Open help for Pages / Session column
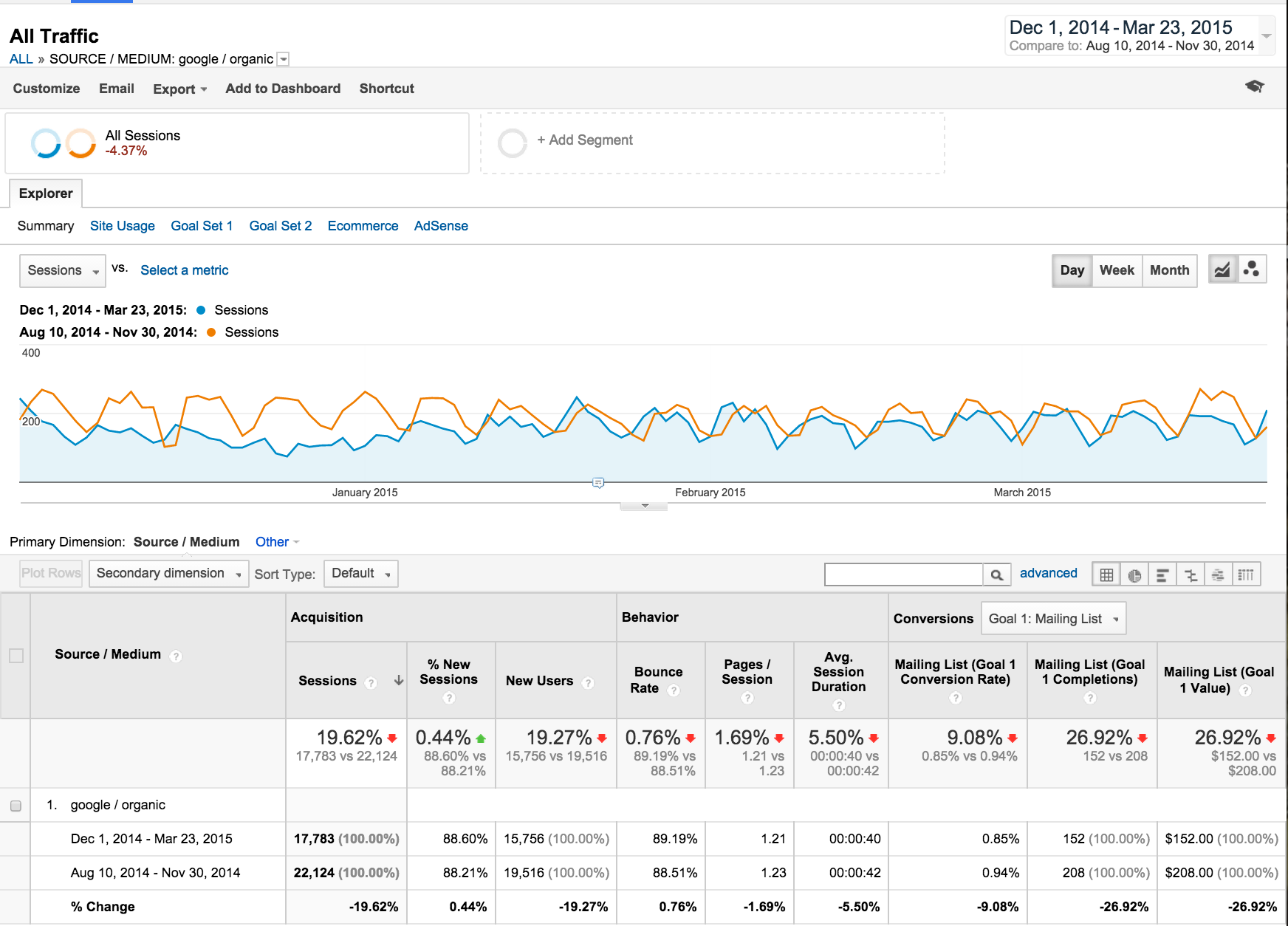The height and width of the screenshot is (926, 1288). click(747, 698)
